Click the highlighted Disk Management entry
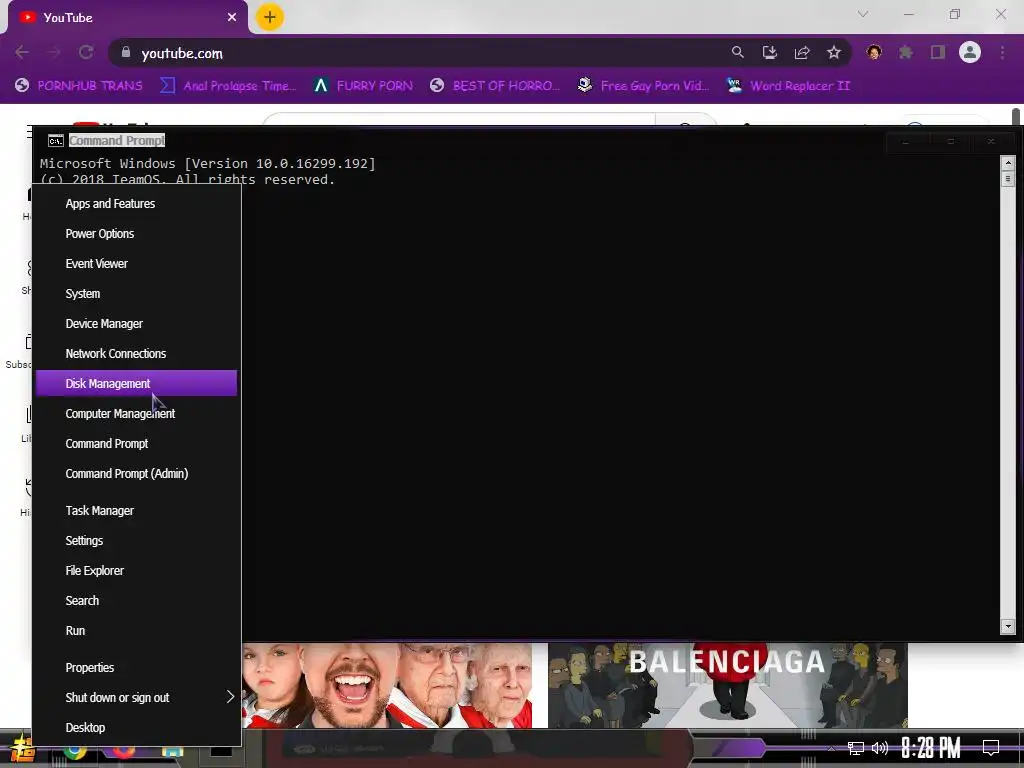 point(136,383)
